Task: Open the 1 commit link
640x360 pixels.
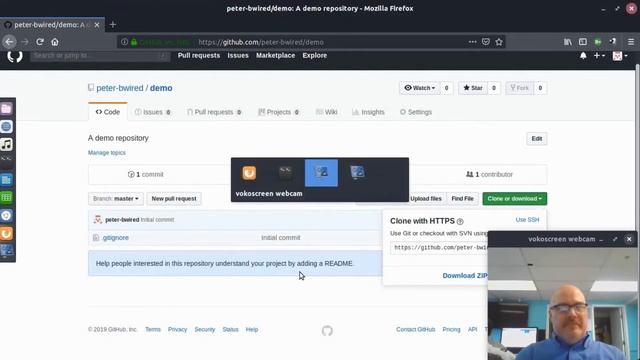Action: [146, 174]
